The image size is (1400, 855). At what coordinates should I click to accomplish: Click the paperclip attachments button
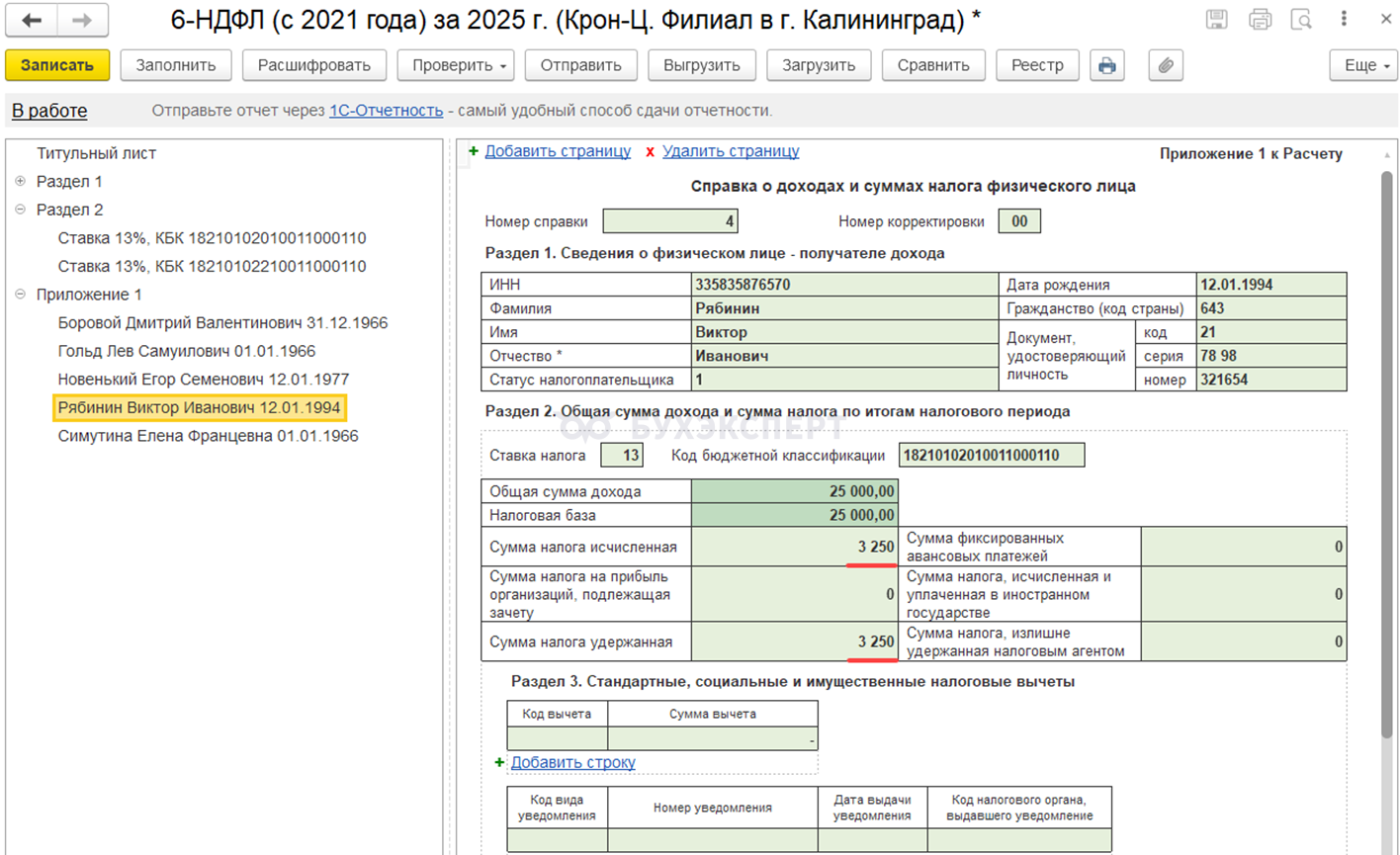tap(1166, 65)
